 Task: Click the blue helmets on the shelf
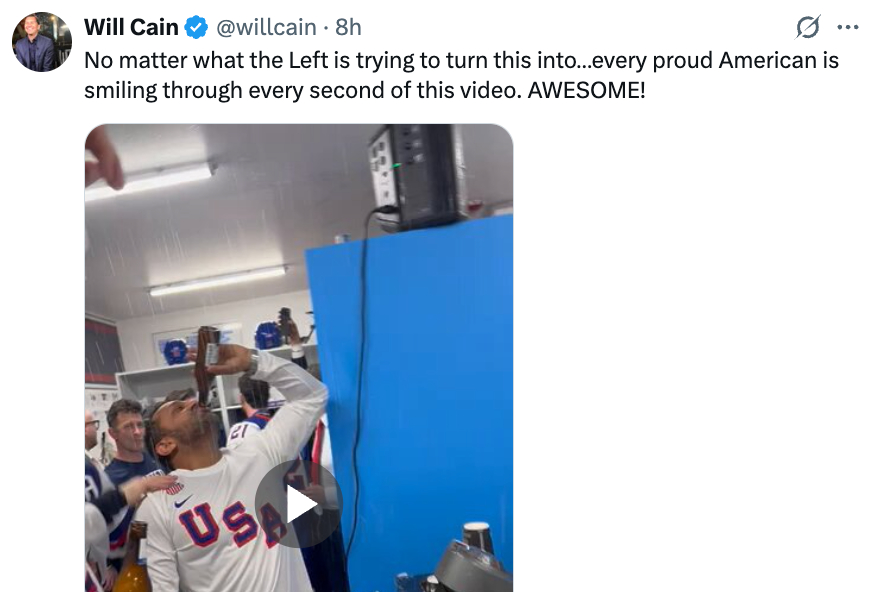pyautogui.click(x=267, y=336)
